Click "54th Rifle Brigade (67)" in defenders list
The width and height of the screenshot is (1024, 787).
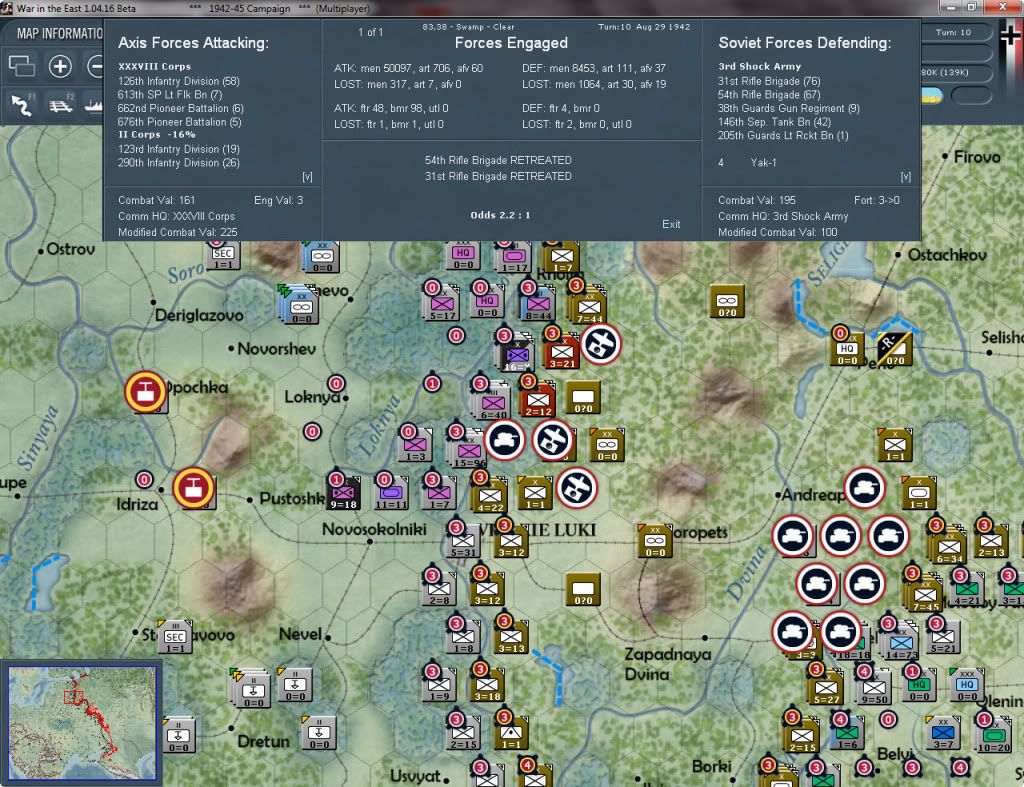click(x=769, y=95)
